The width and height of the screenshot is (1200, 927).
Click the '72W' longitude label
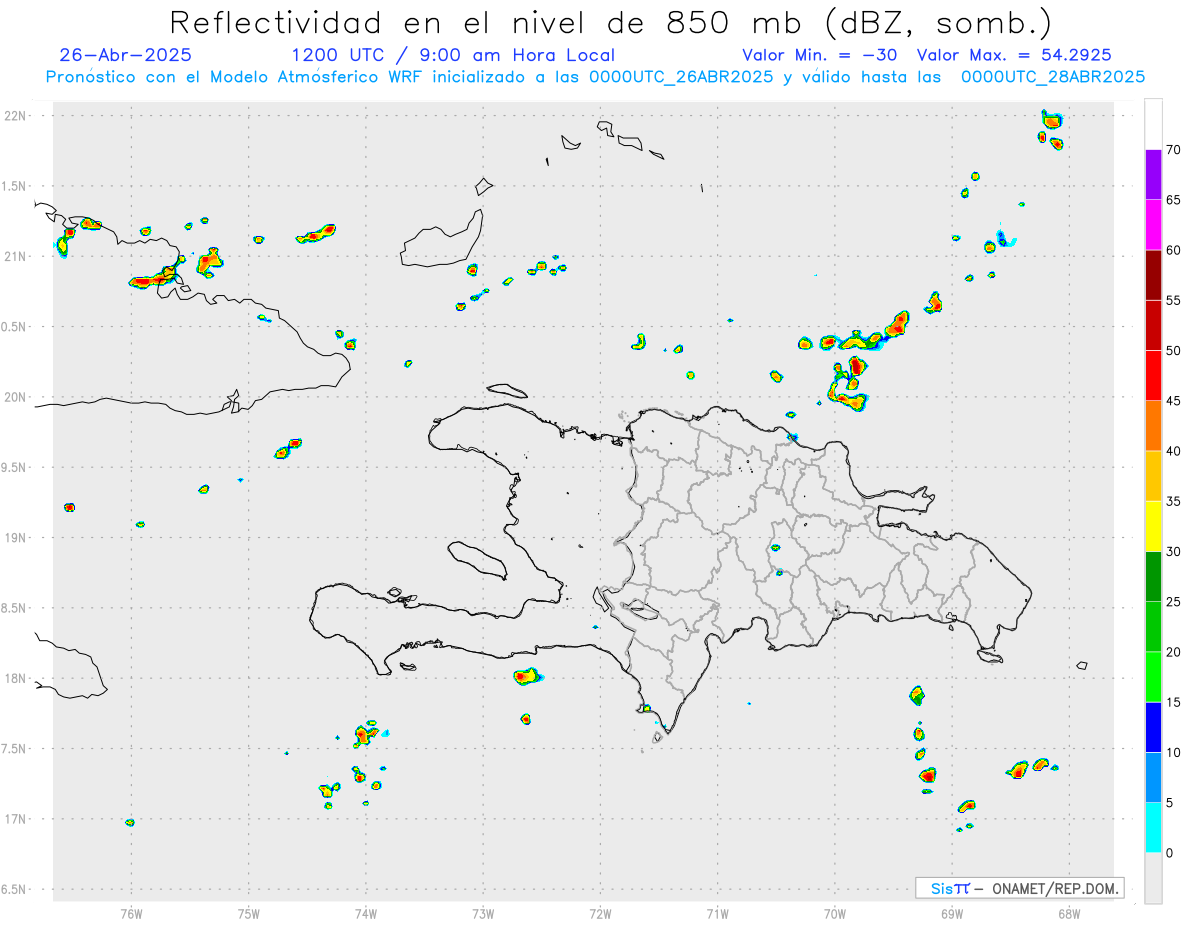tap(600, 912)
